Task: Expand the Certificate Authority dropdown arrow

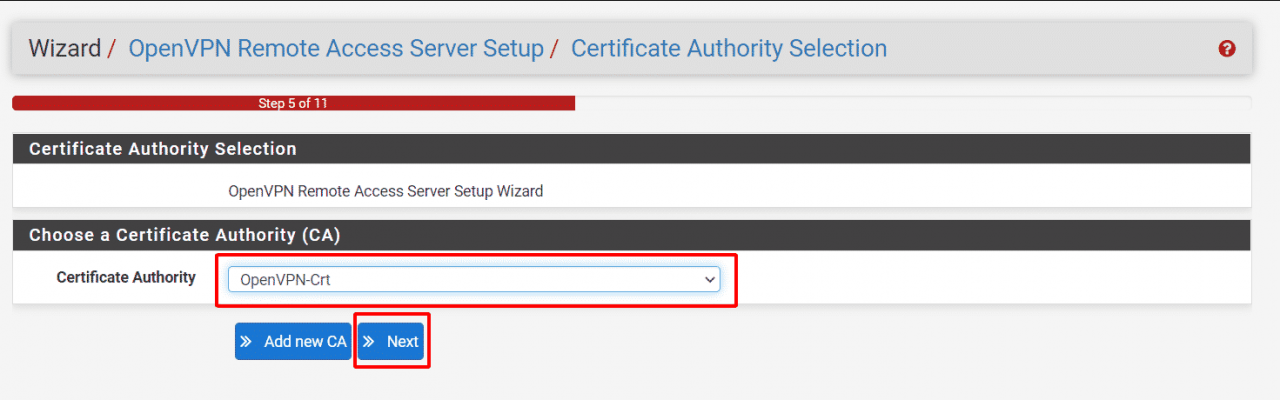Action: click(x=709, y=280)
